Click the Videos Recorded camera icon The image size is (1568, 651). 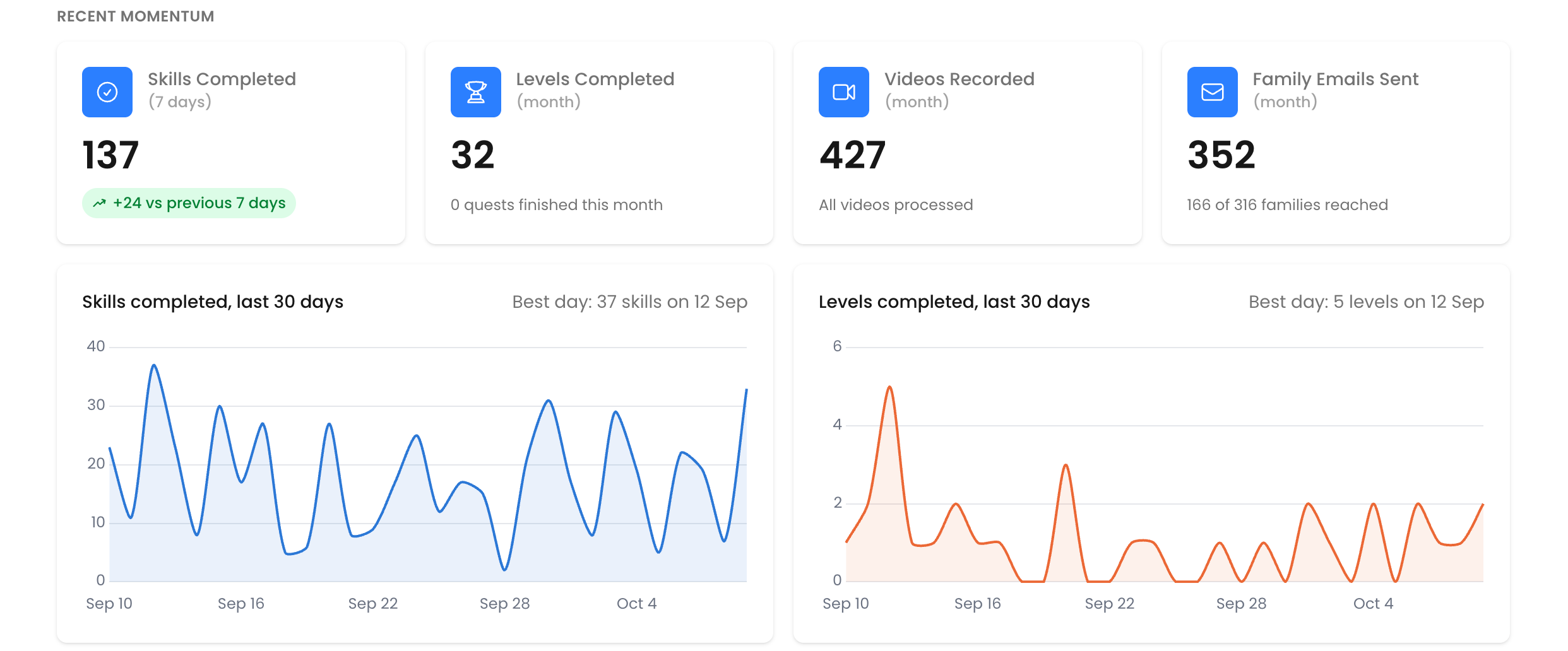pos(844,92)
